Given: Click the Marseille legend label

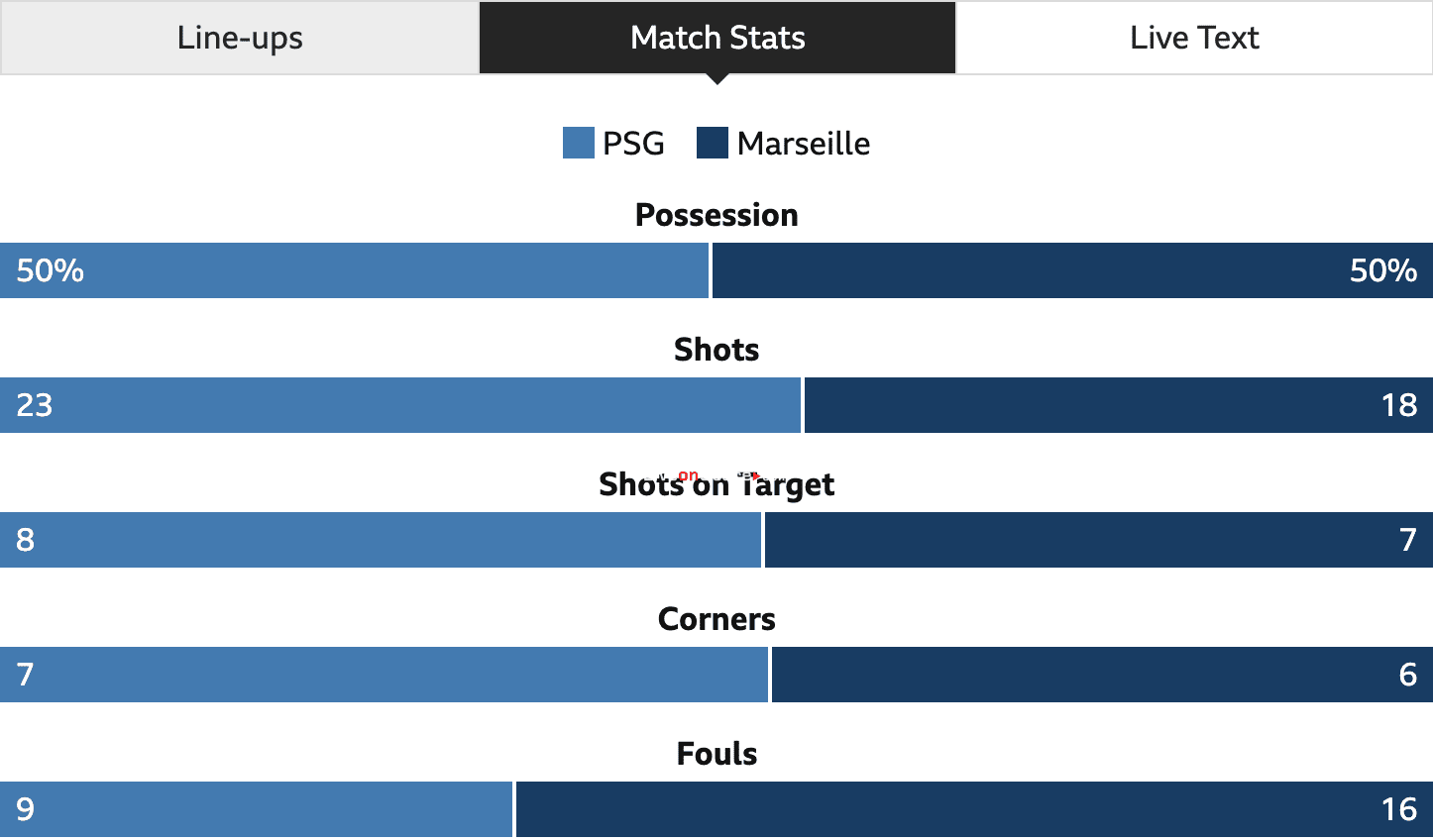Looking at the screenshot, I should (804, 144).
